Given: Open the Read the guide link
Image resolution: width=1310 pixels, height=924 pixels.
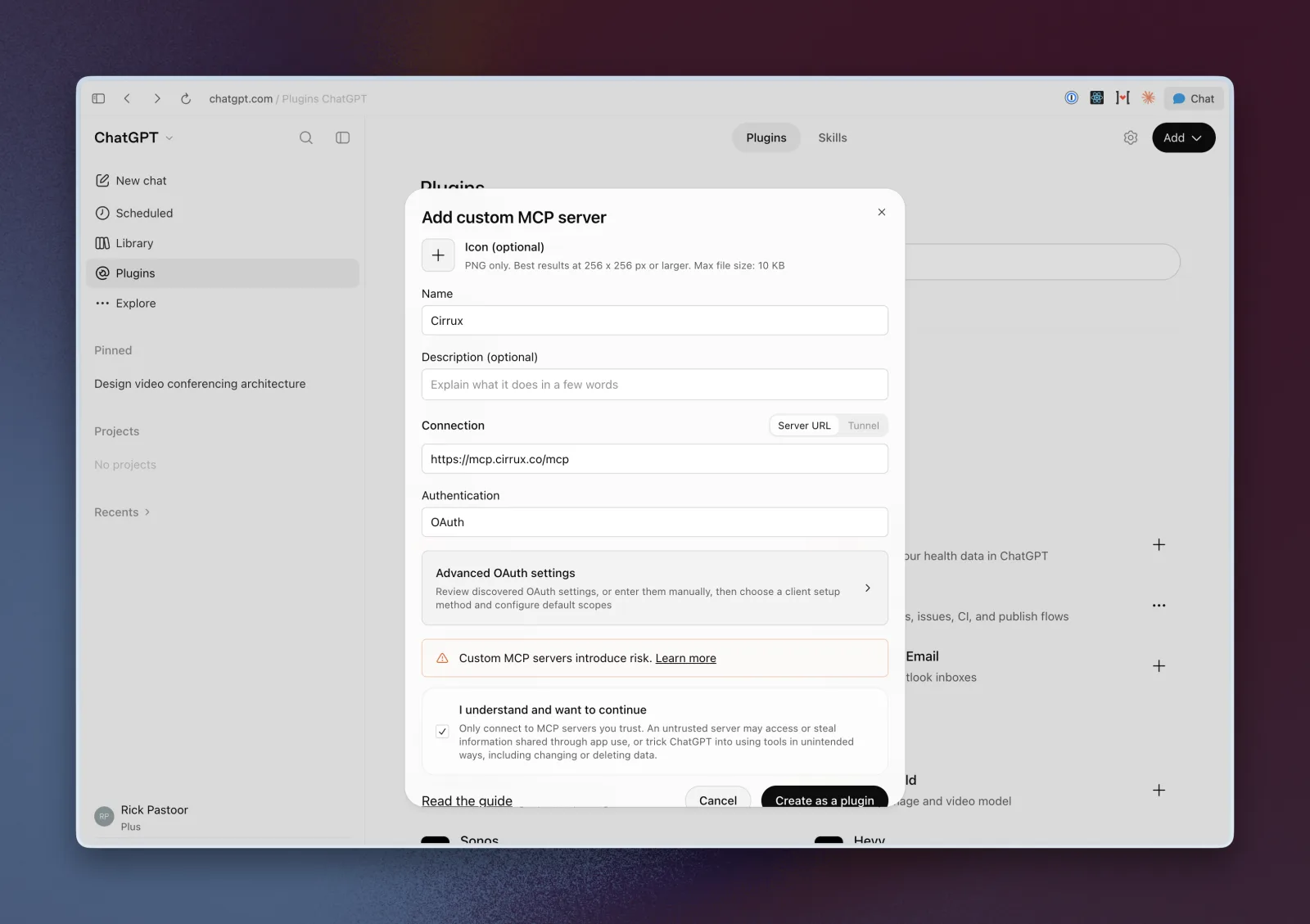Looking at the screenshot, I should click(467, 800).
